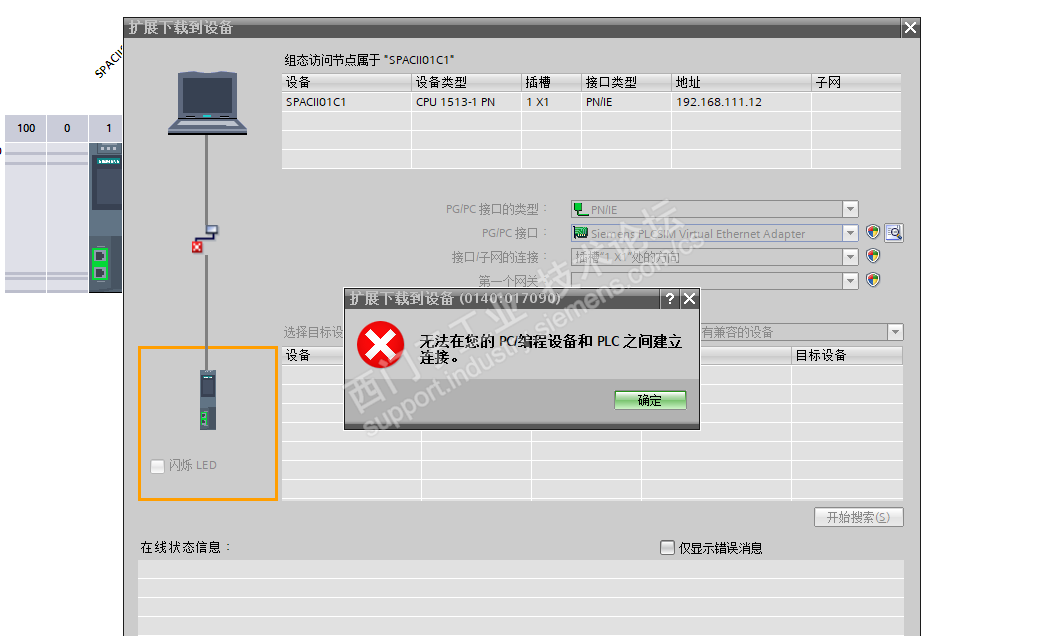Open the 第一个网关 dropdown
This screenshot has width=1046, height=636.
tap(850, 281)
